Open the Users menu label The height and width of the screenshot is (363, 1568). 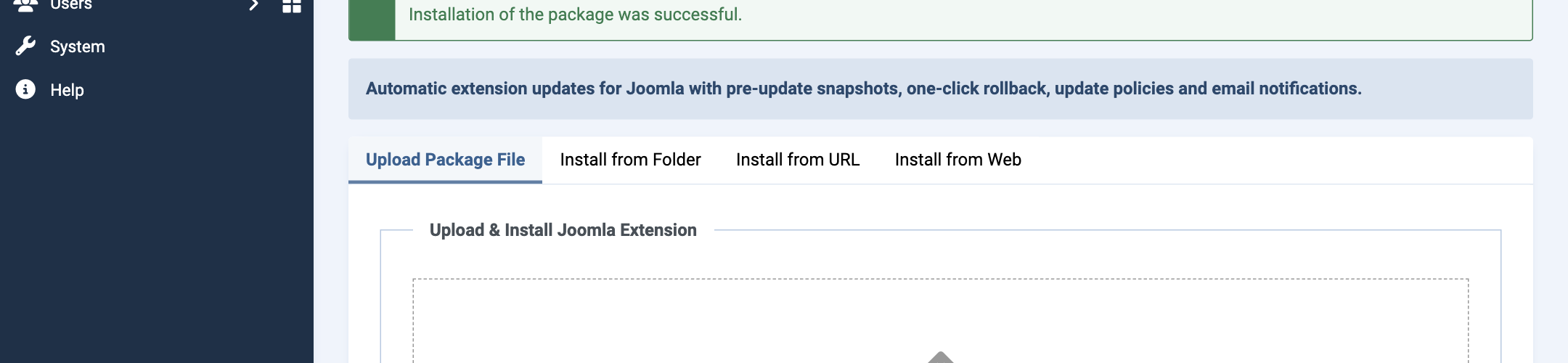pyautogui.click(x=71, y=5)
